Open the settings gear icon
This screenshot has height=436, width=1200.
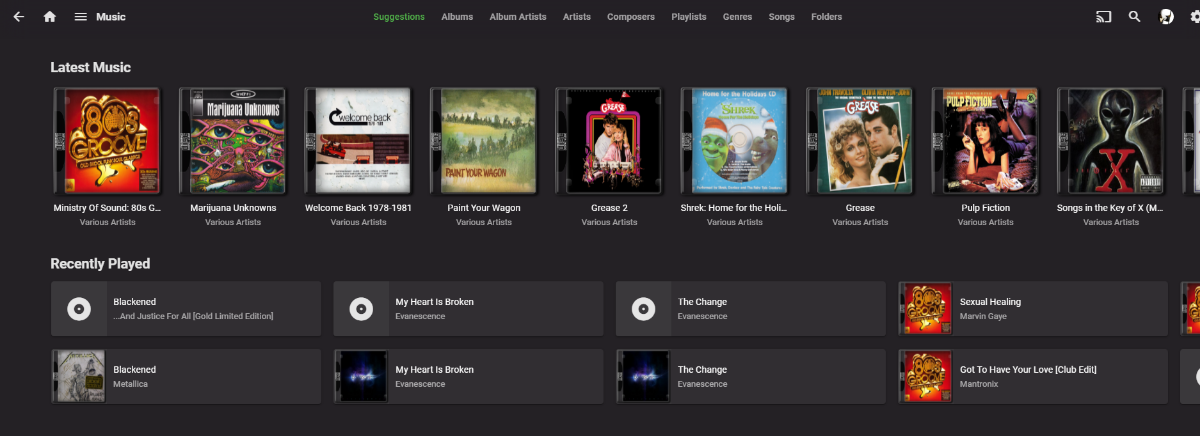(1194, 17)
